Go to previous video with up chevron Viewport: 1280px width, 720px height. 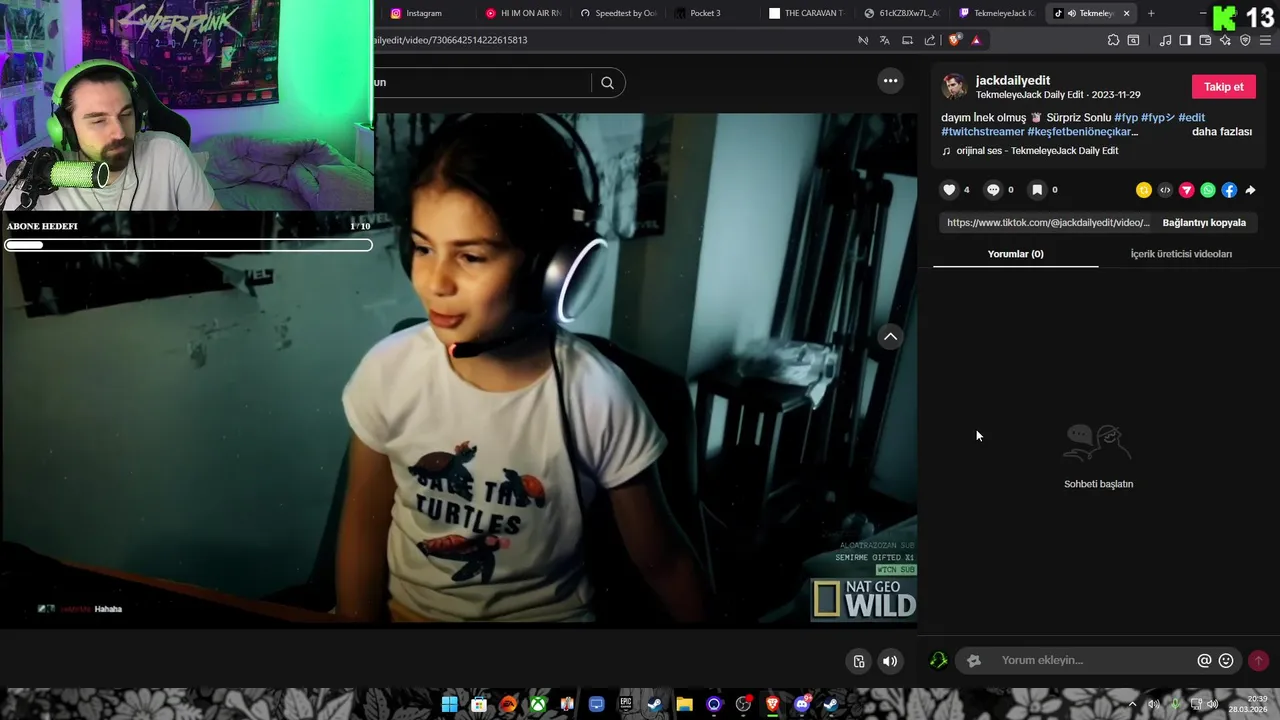tap(890, 337)
